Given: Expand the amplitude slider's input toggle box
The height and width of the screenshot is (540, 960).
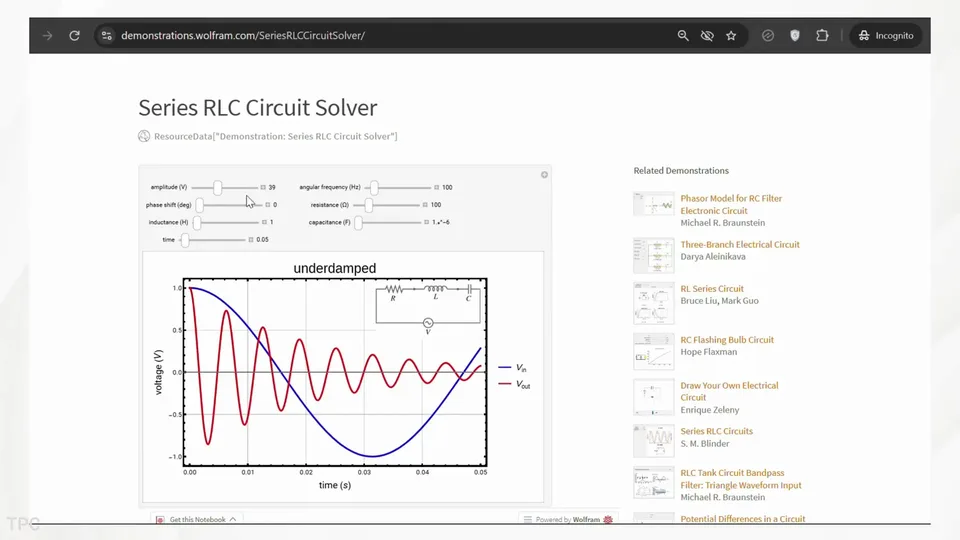Looking at the screenshot, I should tap(263, 187).
